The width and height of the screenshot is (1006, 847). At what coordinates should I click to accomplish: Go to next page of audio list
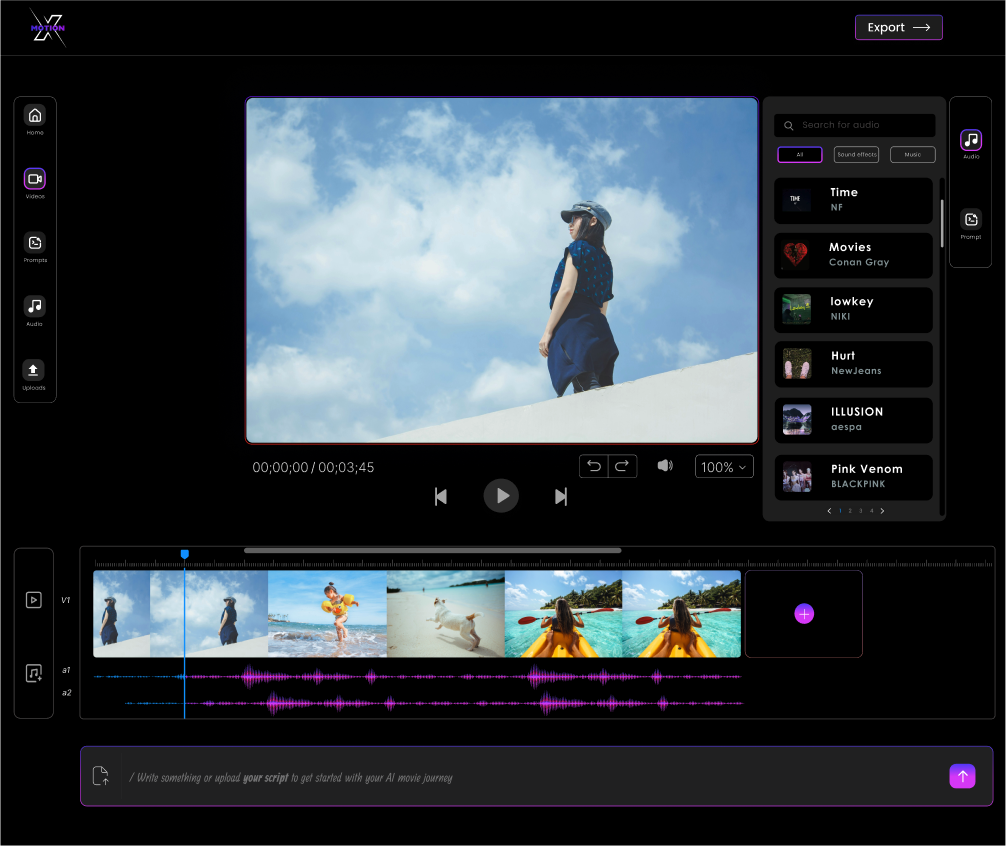pos(882,511)
